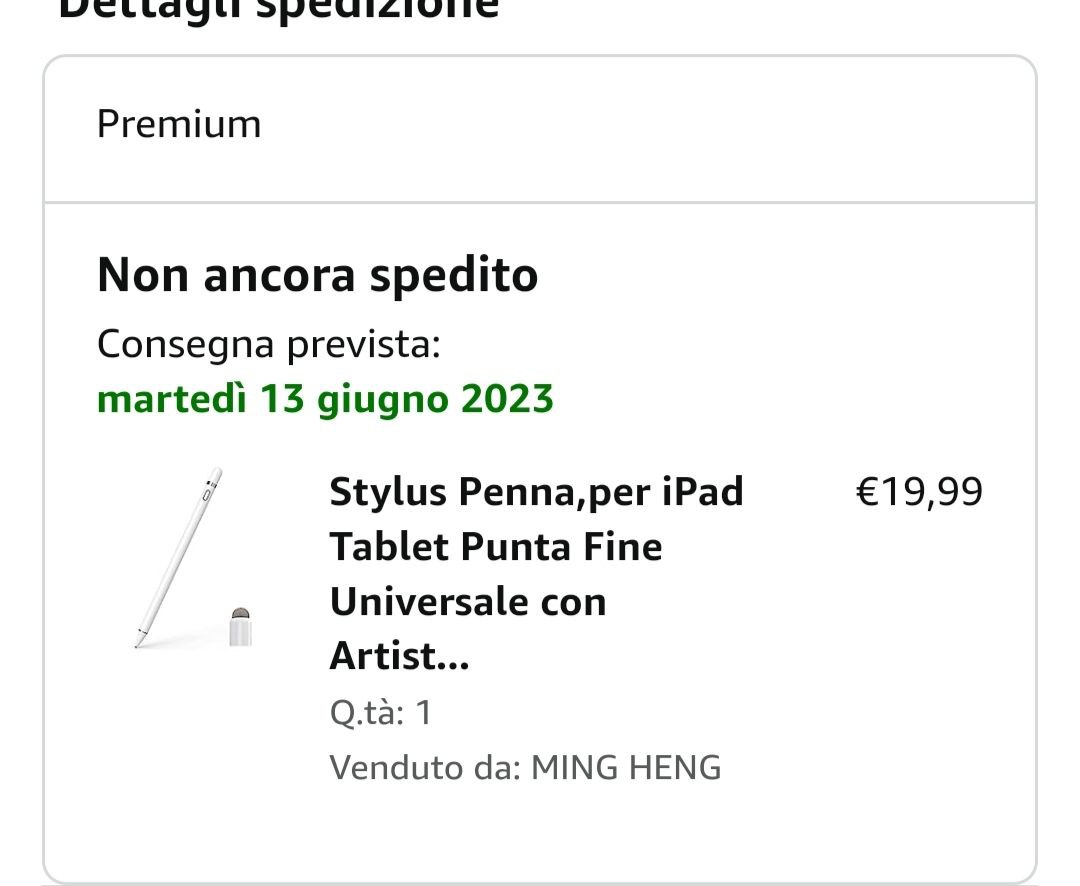Click the "Venduto da:" label
This screenshot has height=886, width=1080.
(x=425, y=768)
